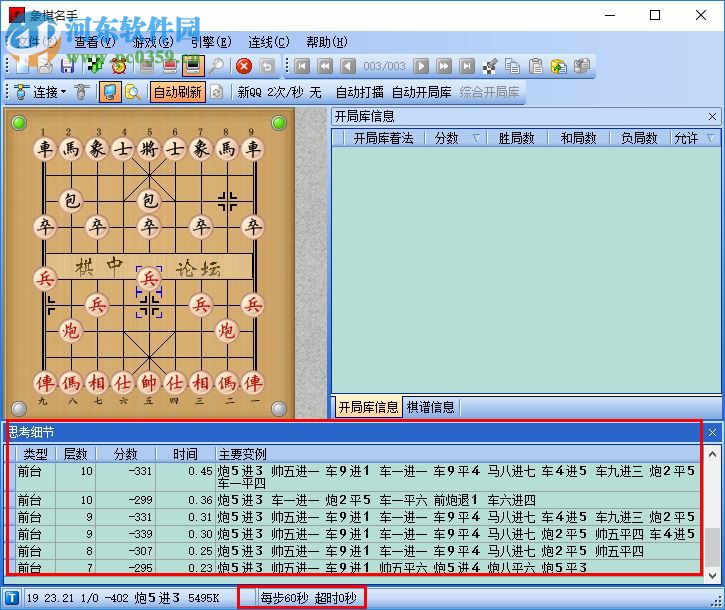This screenshot has width=725, height=610.
Task: Click the edit position brush icon
Action: tap(490, 67)
